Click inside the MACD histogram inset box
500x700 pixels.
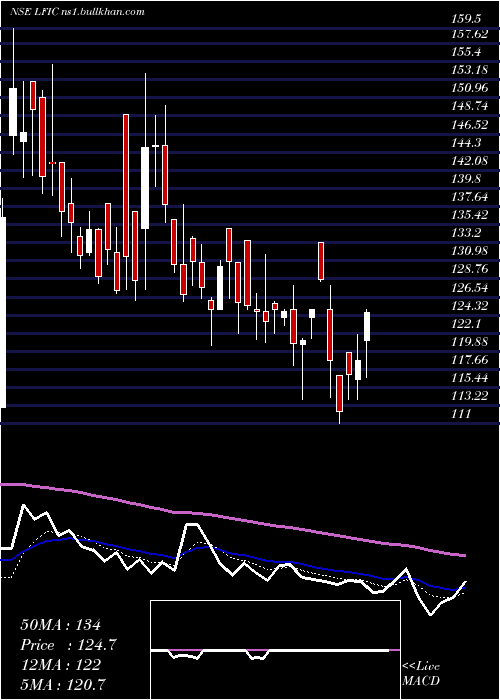tap(275, 650)
